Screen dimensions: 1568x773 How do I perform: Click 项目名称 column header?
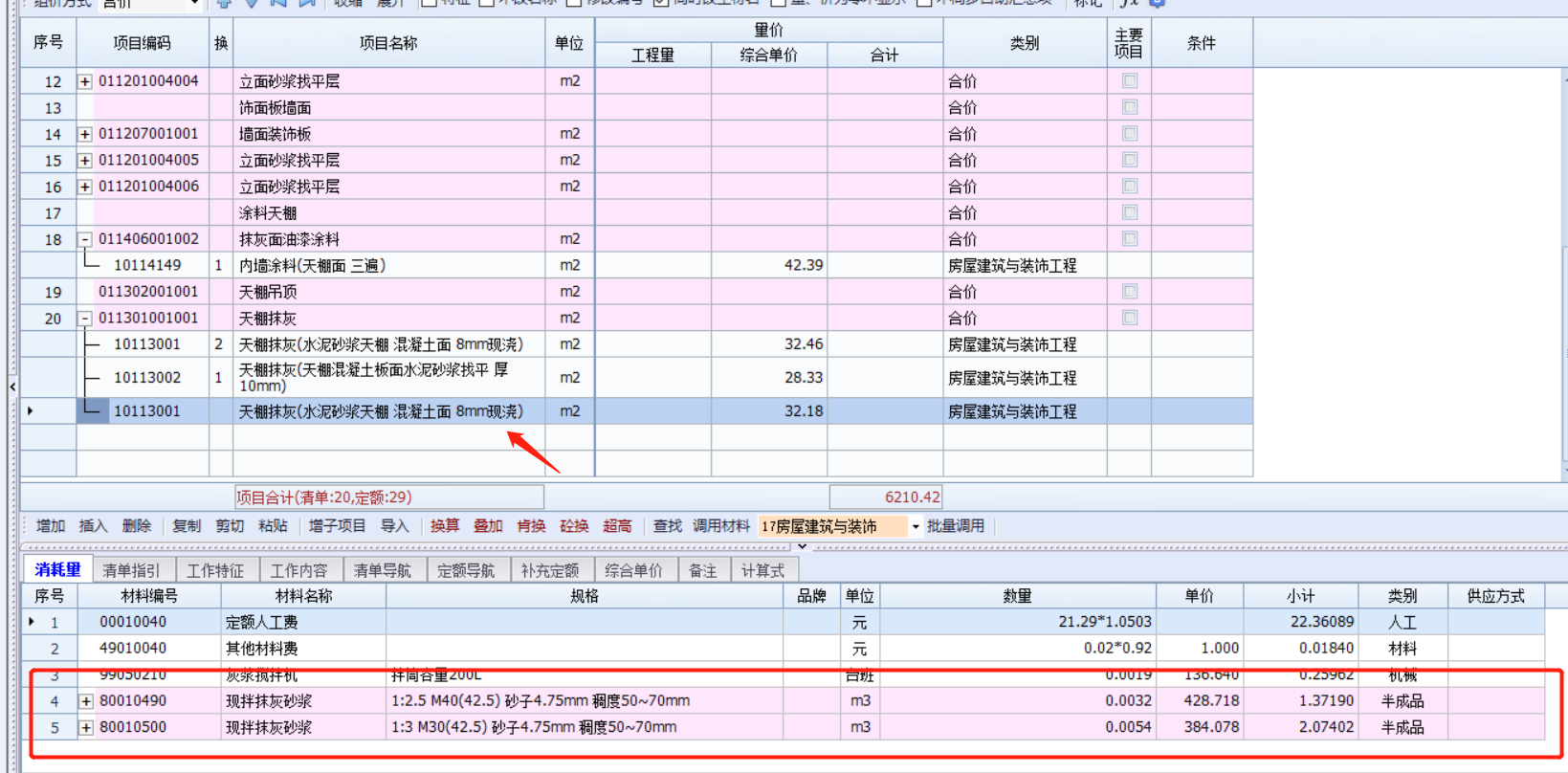[x=388, y=43]
